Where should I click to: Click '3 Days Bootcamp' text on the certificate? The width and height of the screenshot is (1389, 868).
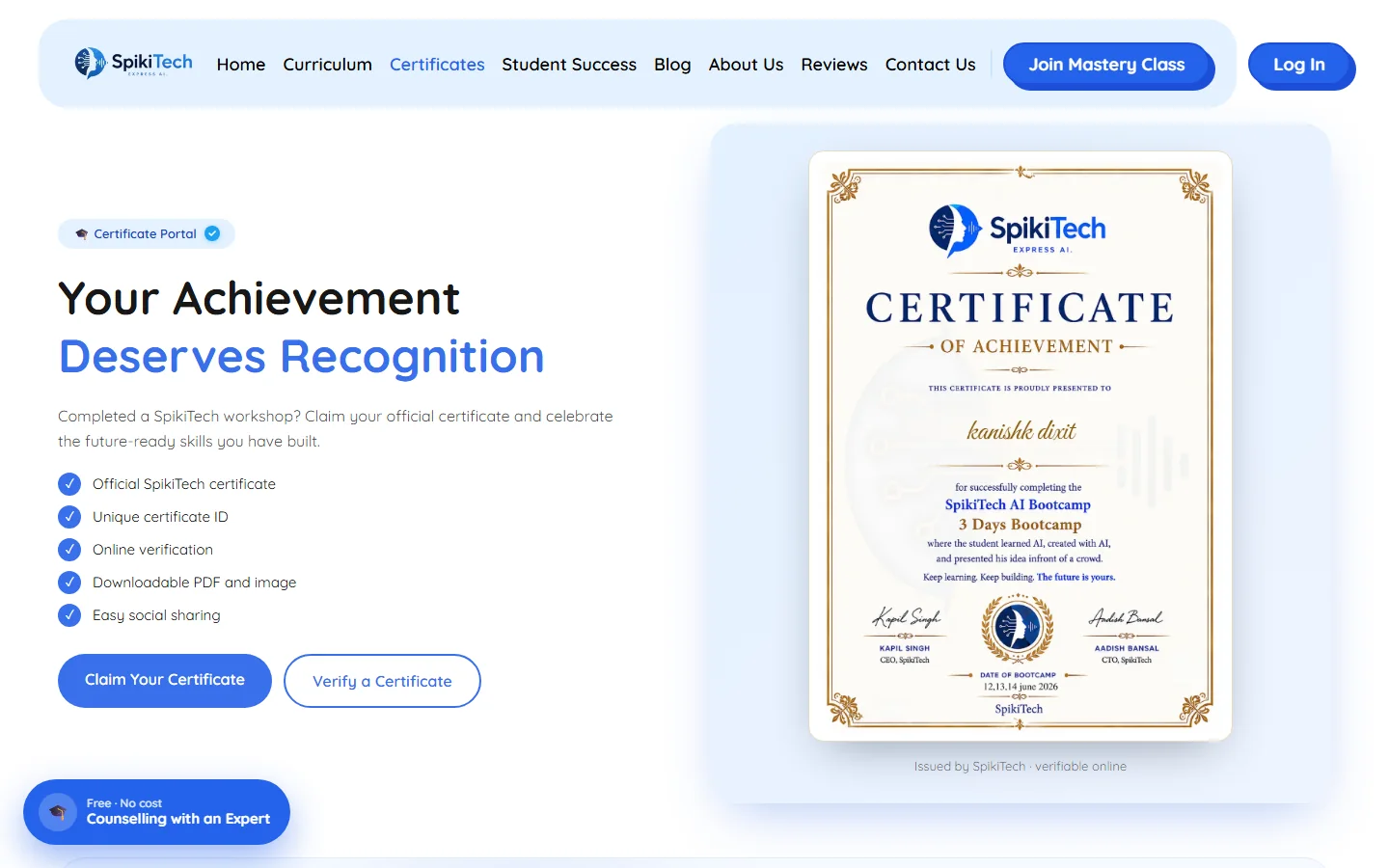(x=1020, y=525)
